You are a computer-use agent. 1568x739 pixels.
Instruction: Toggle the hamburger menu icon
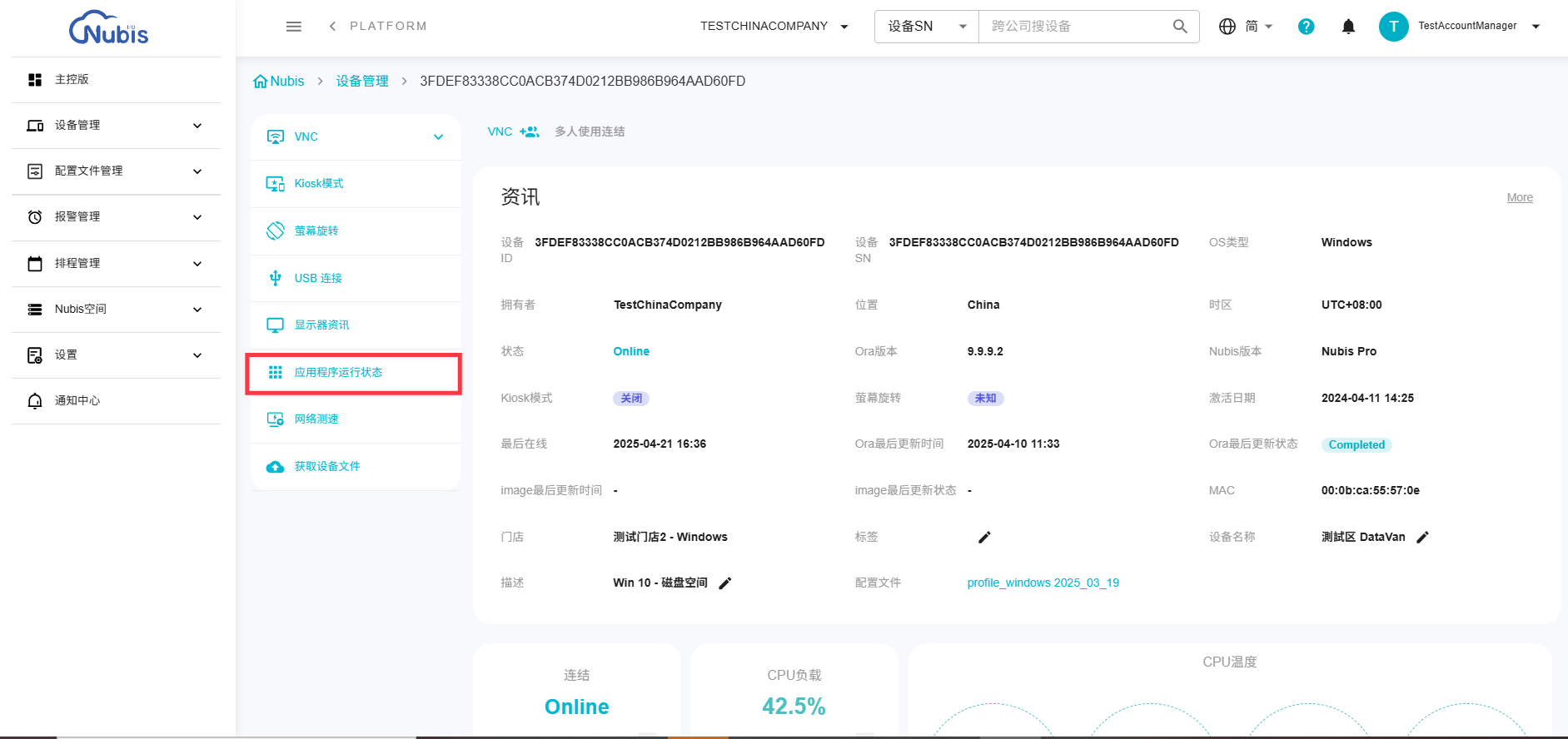coord(294,27)
